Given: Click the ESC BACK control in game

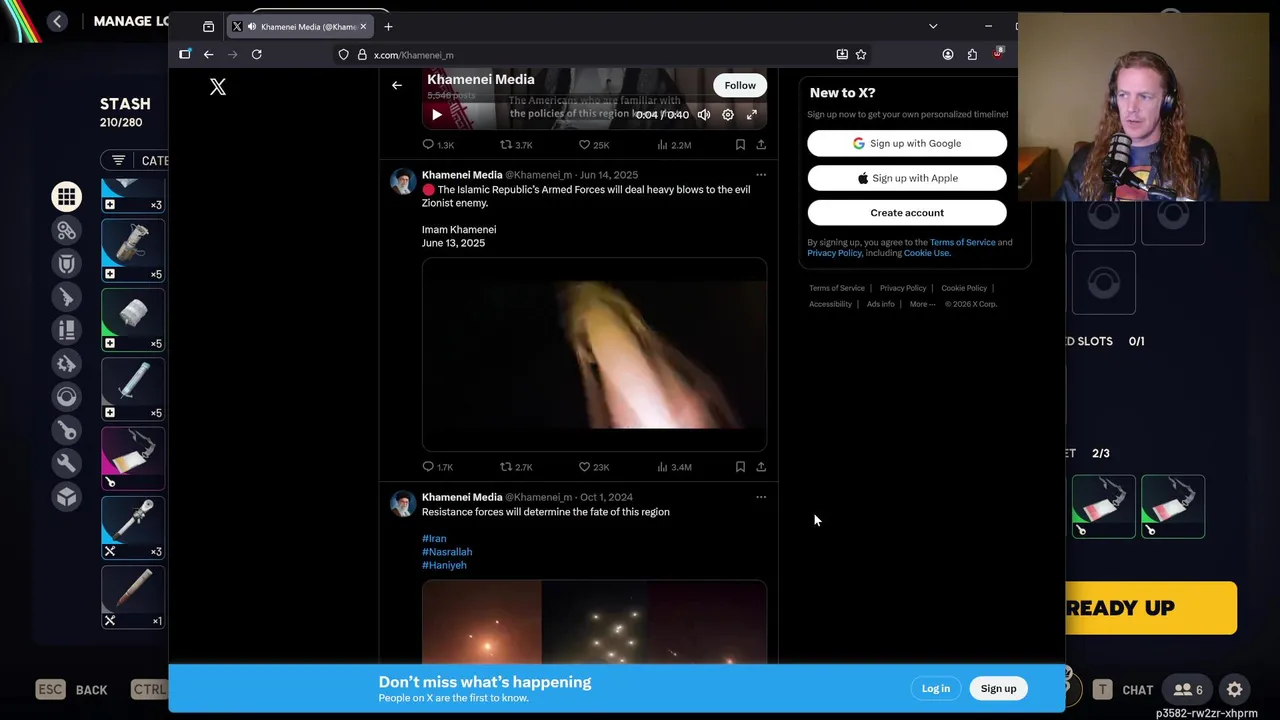Looking at the screenshot, I should pyautogui.click(x=72, y=689).
